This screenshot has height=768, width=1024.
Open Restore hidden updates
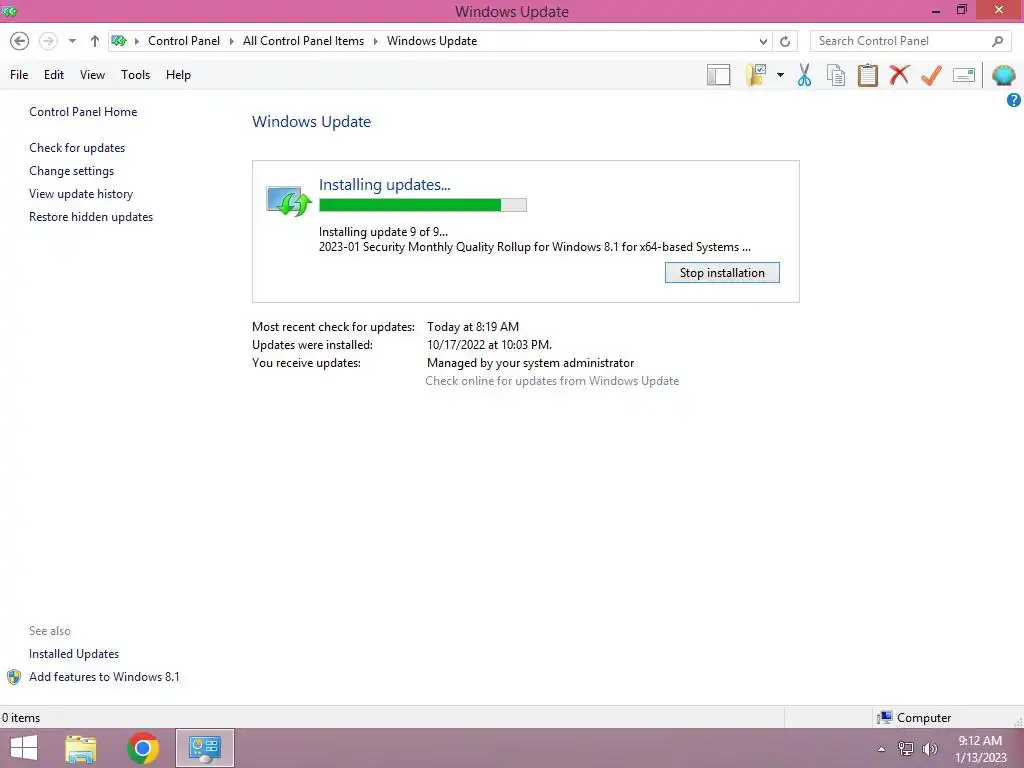91,217
